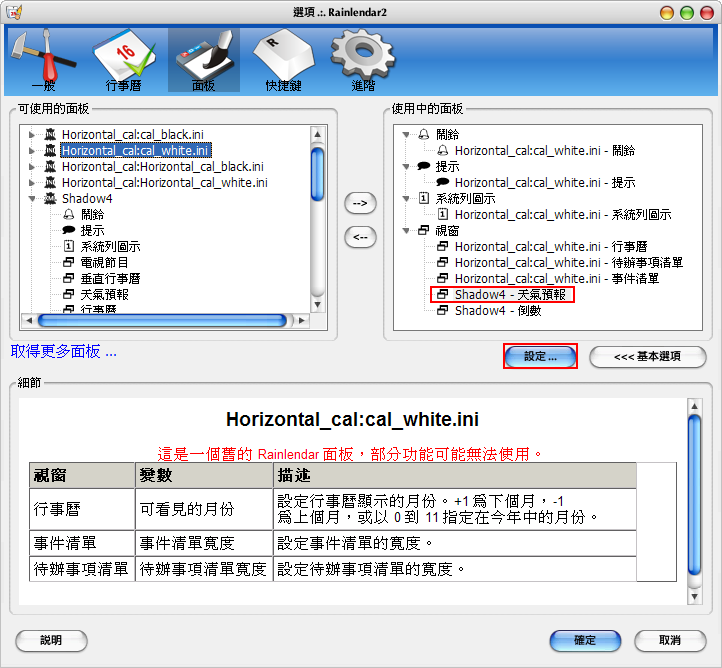Open the 進階 advanced tab
This screenshot has height=668, width=722.
tap(363, 60)
